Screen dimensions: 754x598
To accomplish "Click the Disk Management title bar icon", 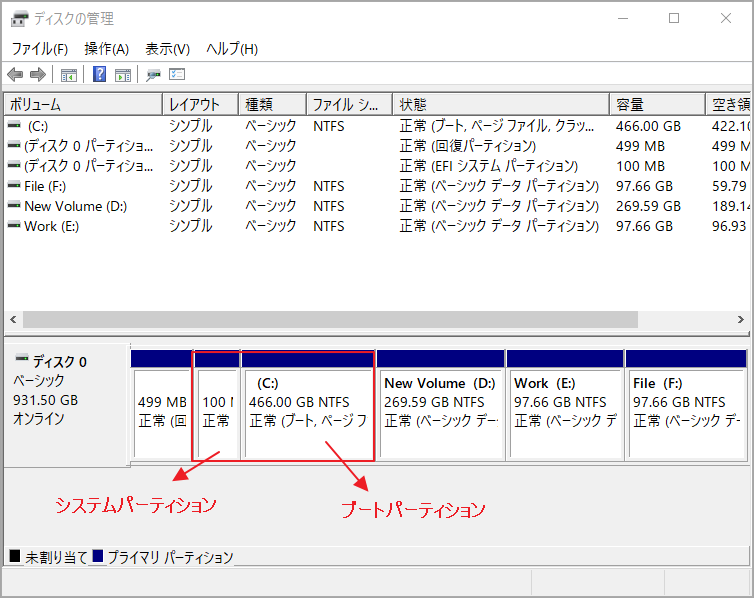I will tap(20, 19).
